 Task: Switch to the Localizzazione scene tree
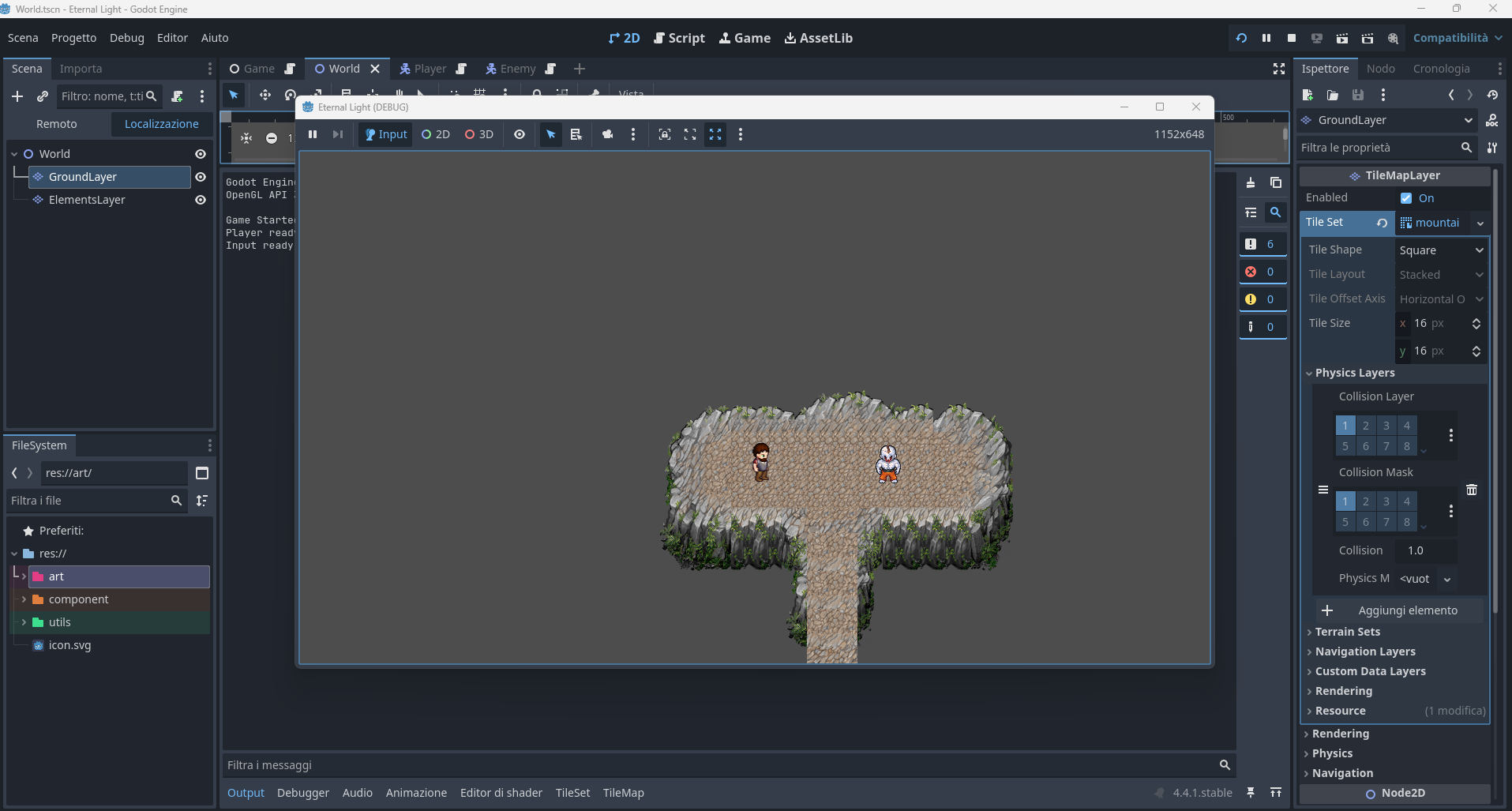[162, 124]
